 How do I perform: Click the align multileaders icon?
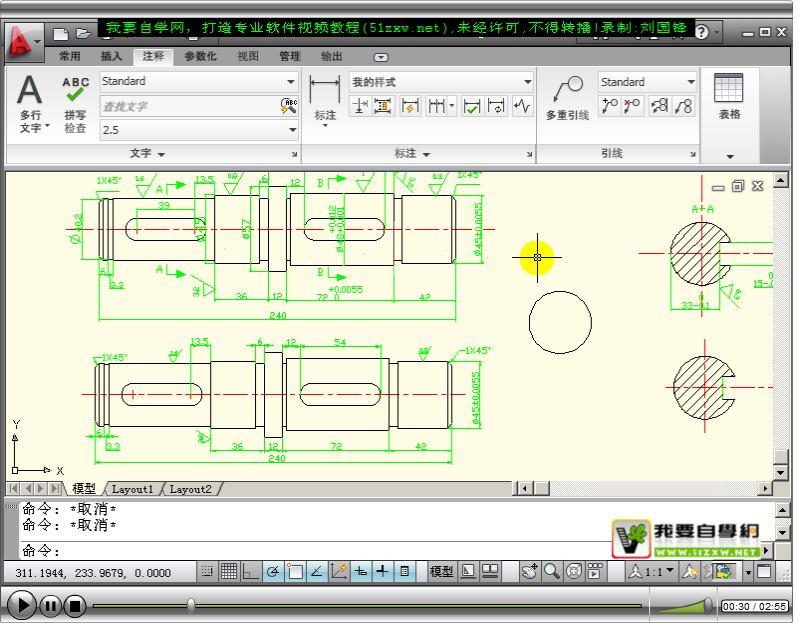[x=660, y=106]
